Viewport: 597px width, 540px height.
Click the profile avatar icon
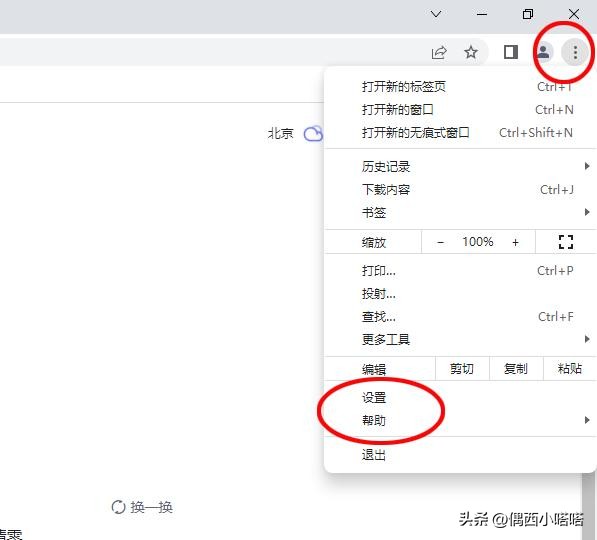point(543,52)
